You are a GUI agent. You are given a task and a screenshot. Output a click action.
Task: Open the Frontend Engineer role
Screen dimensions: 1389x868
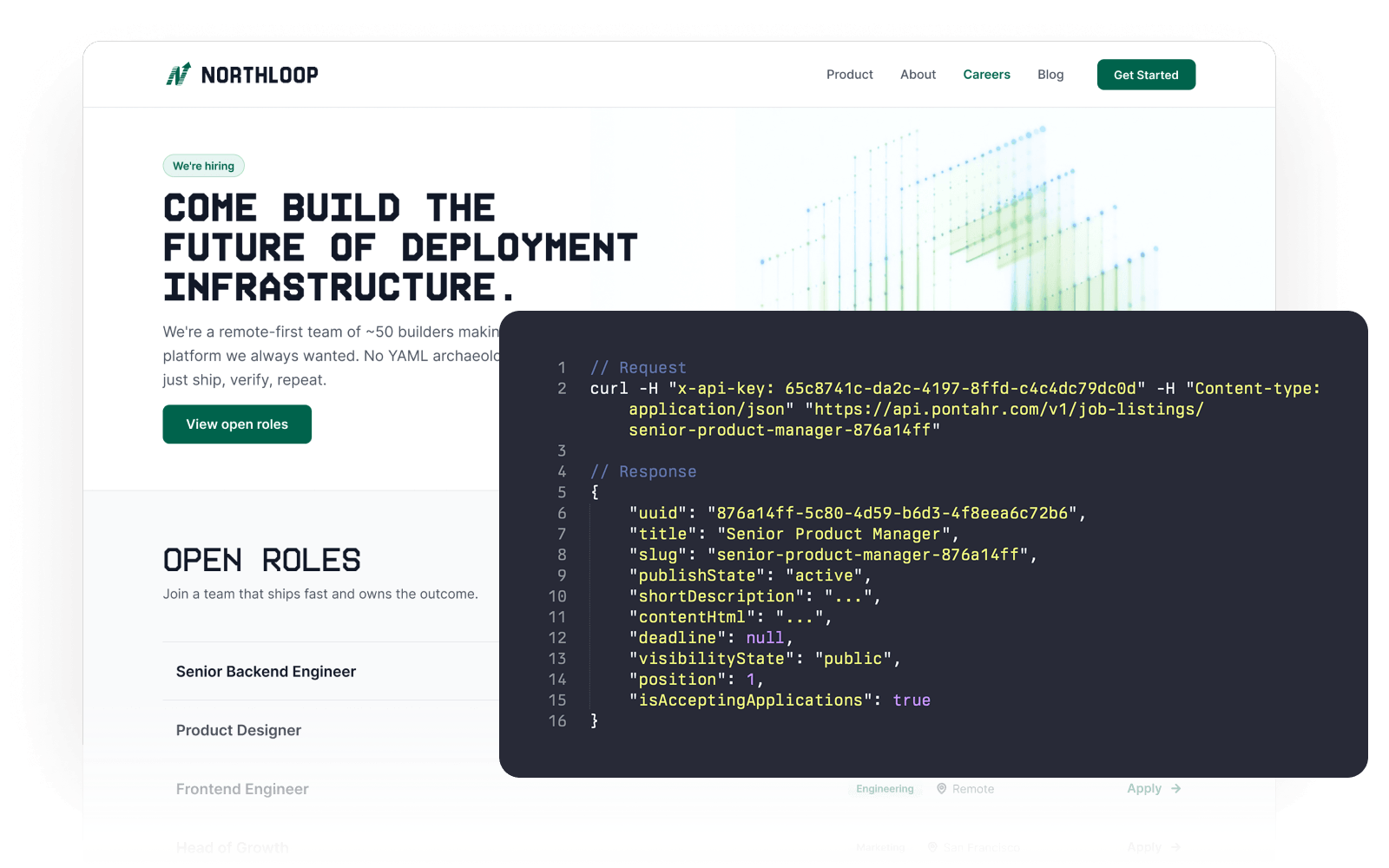tap(242, 789)
